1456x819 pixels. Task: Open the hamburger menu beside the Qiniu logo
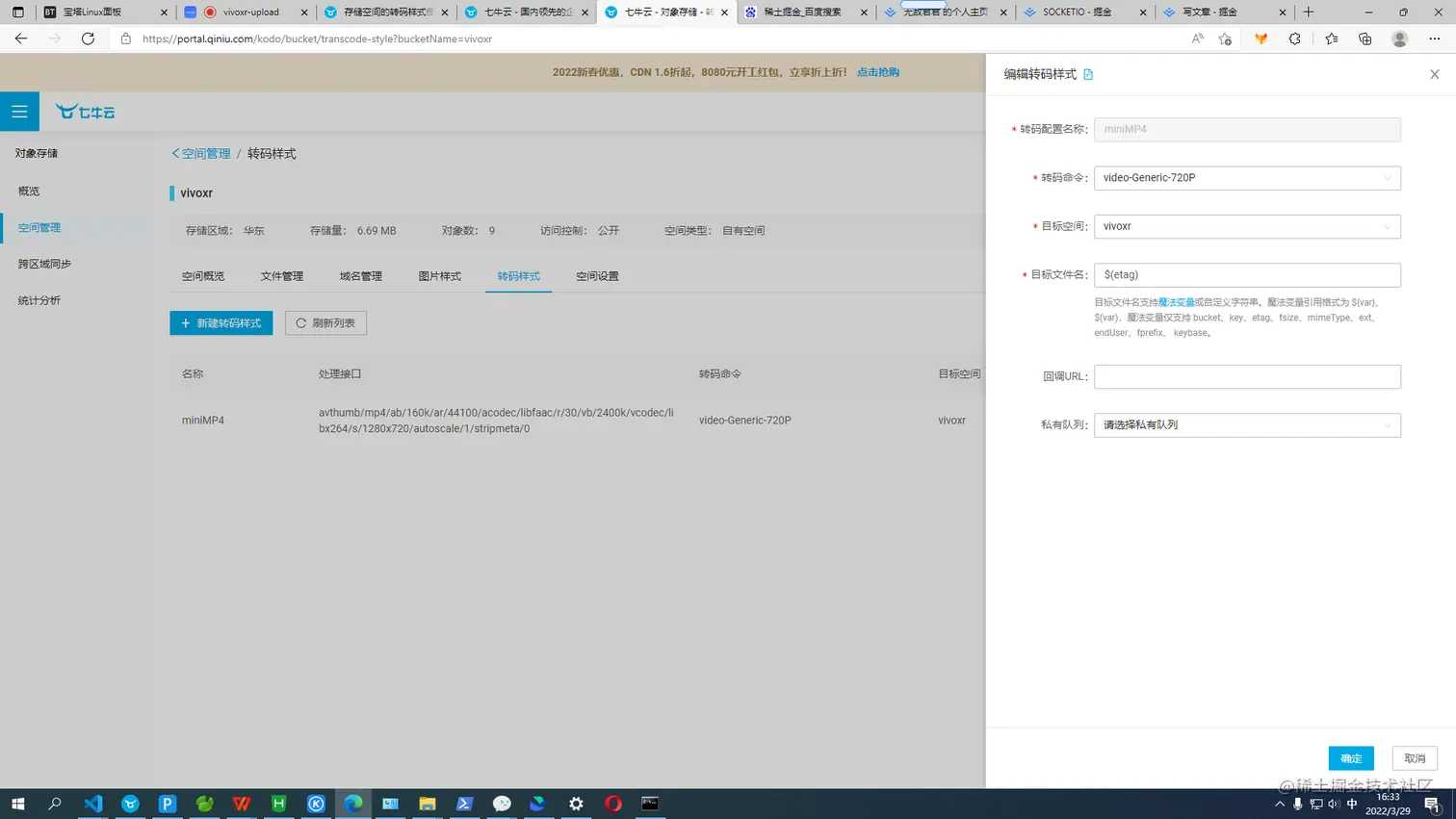coord(19,112)
